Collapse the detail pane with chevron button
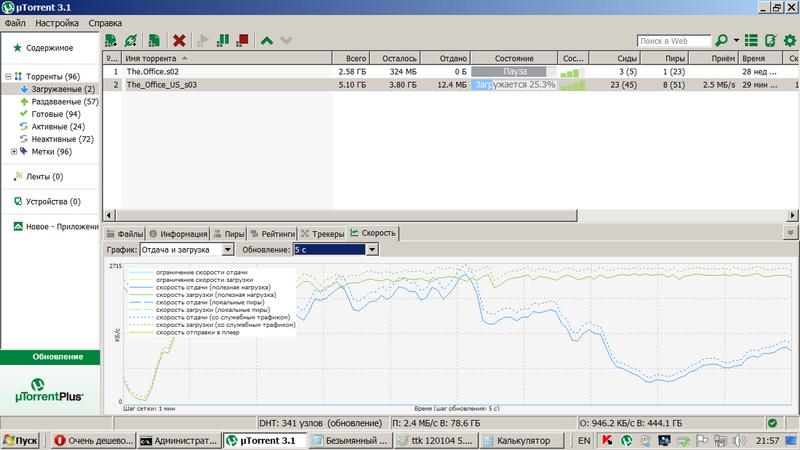Image resolution: width=800 pixels, height=450 pixels. [x=790, y=233]
